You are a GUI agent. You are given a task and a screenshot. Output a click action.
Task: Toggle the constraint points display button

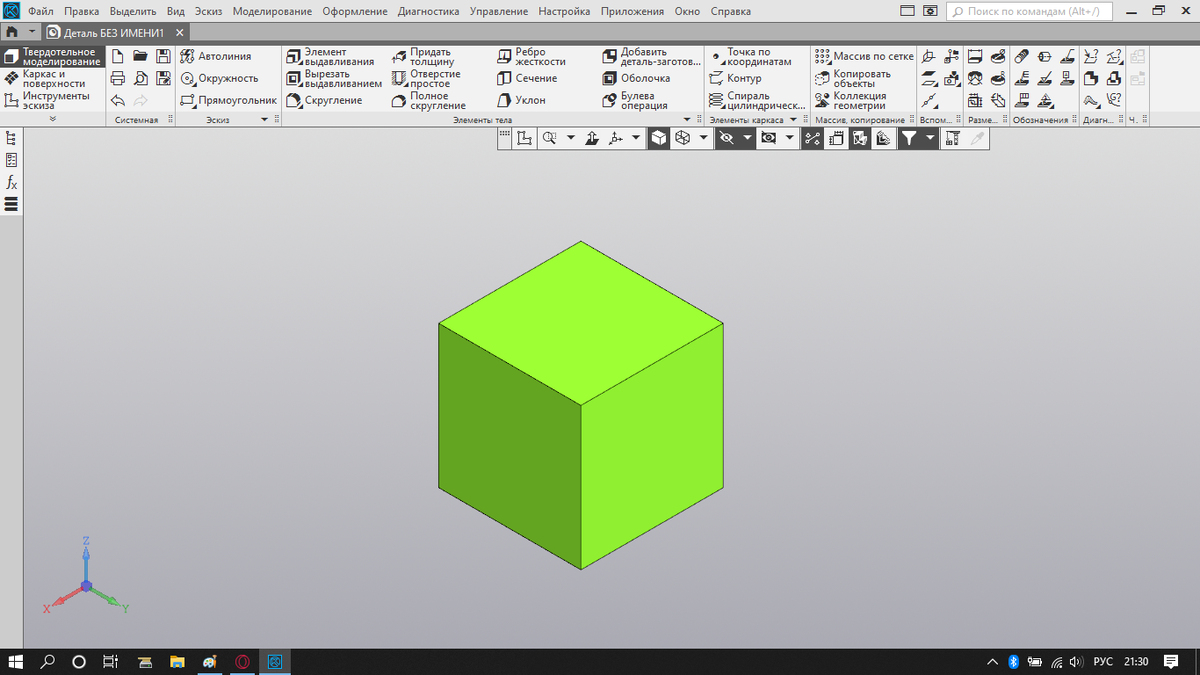point(812,139)
